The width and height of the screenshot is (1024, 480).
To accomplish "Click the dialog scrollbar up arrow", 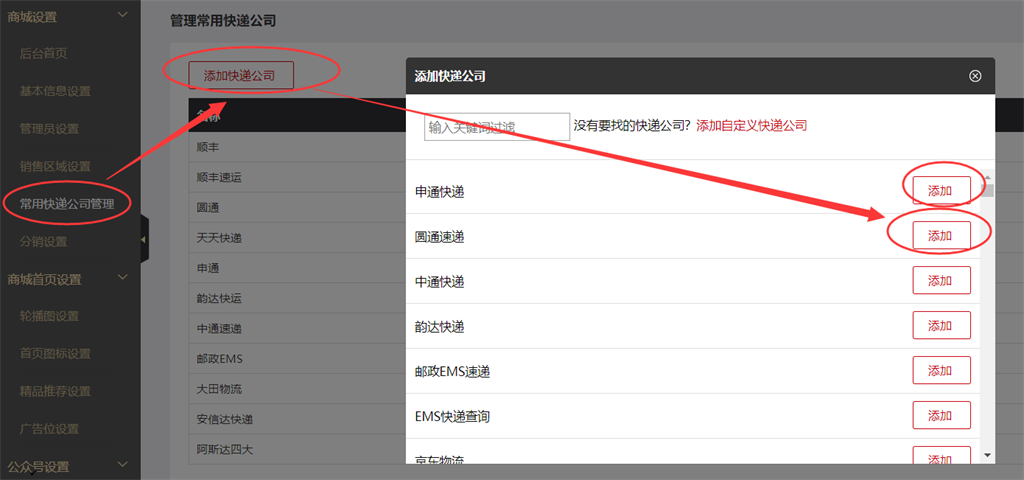I will (987, 178).
